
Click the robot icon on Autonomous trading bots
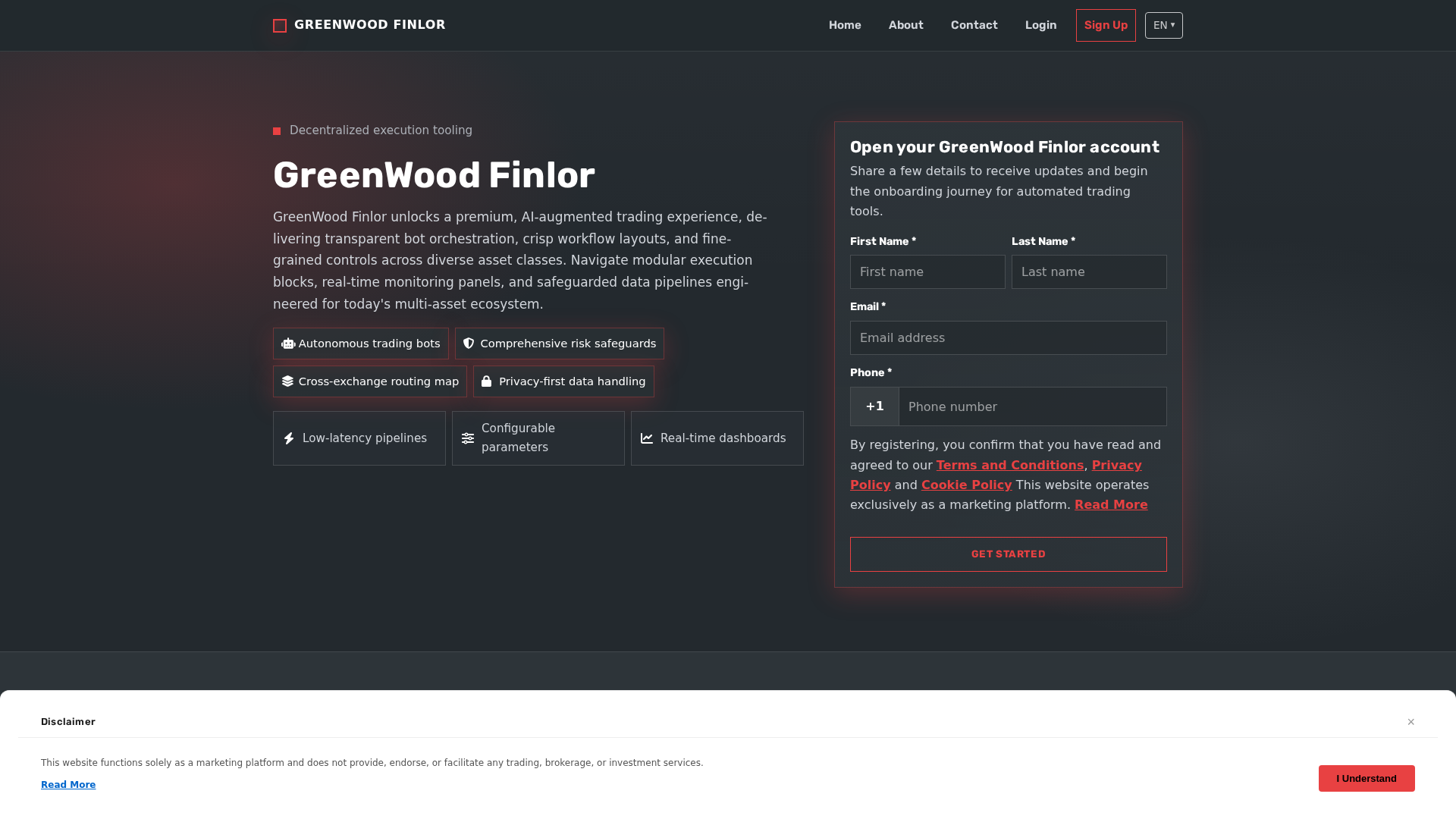tap(288, 344)
